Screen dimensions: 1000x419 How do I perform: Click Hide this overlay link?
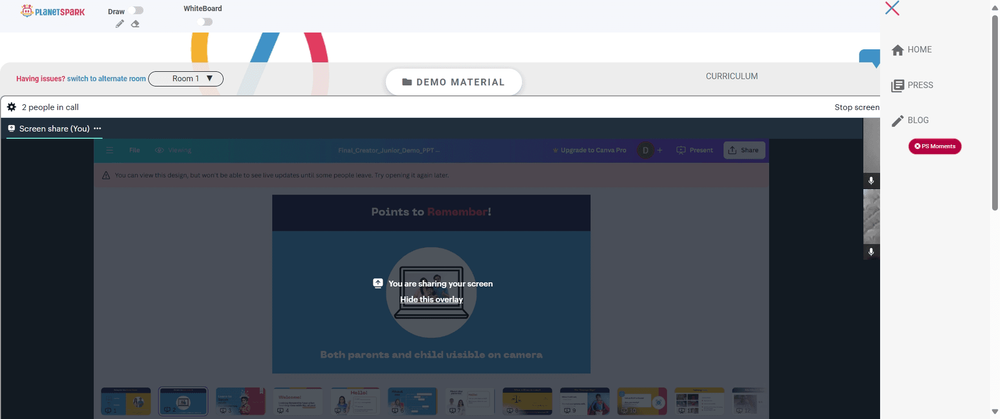(x=432, y=299)
